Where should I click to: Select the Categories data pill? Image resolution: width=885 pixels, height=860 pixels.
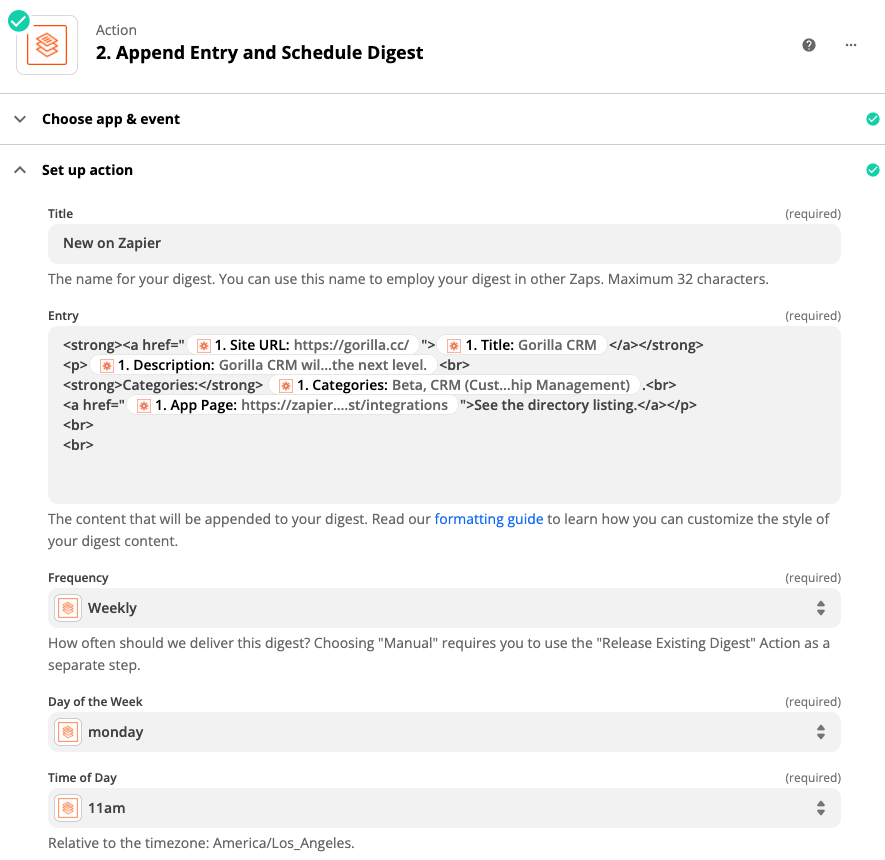coord(454,385)
